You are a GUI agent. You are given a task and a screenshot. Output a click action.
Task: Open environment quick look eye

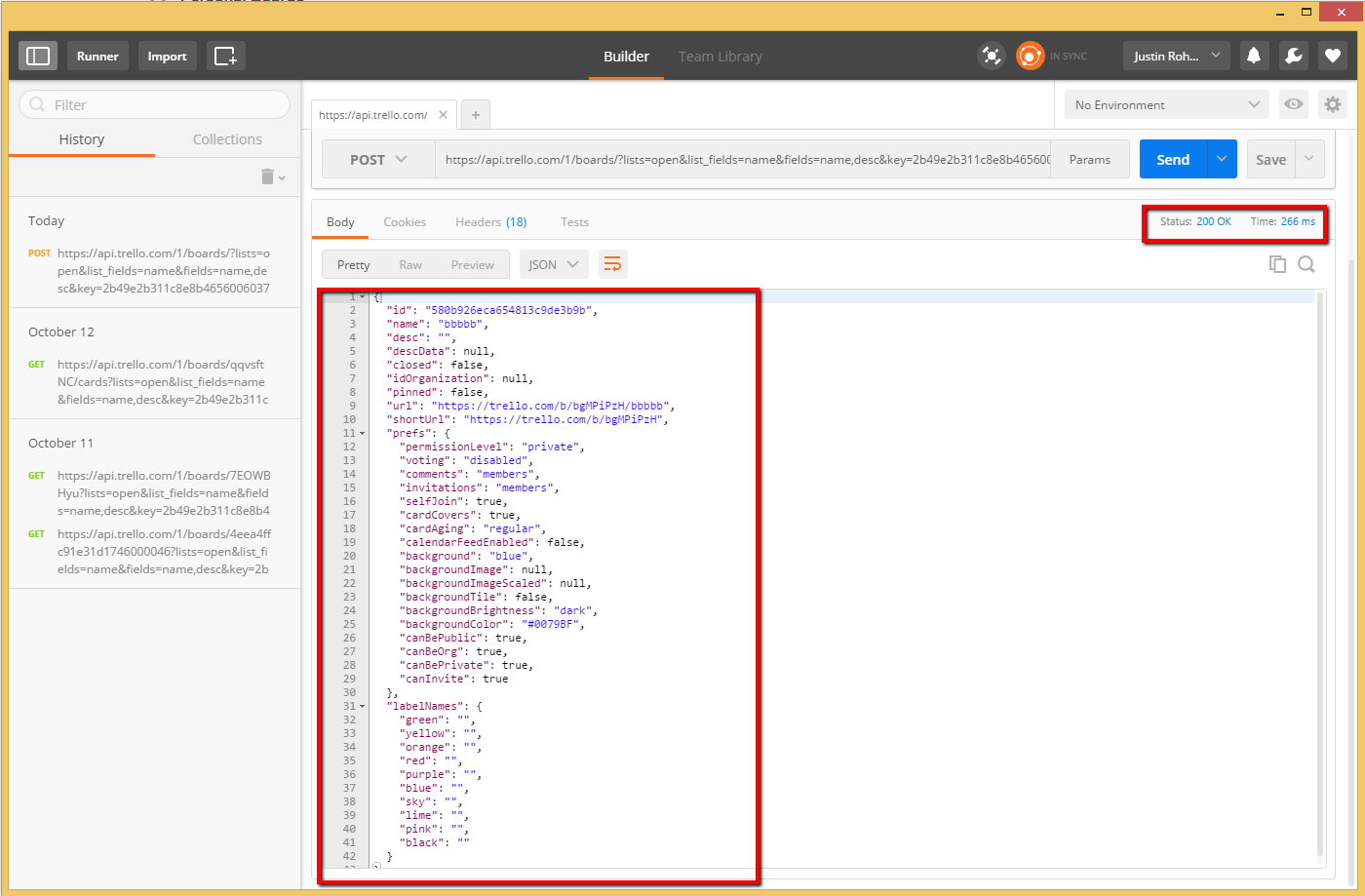pos(1294,104)
